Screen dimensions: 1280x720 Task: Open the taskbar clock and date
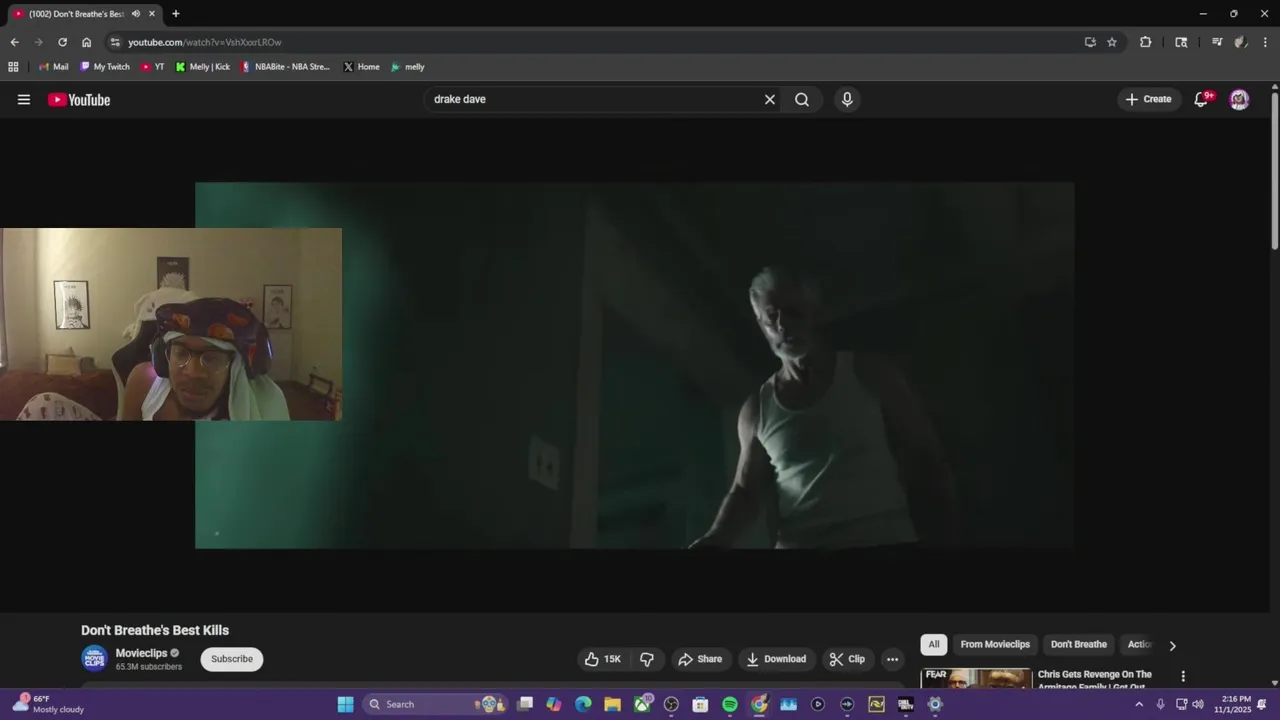click(1232, 704)
